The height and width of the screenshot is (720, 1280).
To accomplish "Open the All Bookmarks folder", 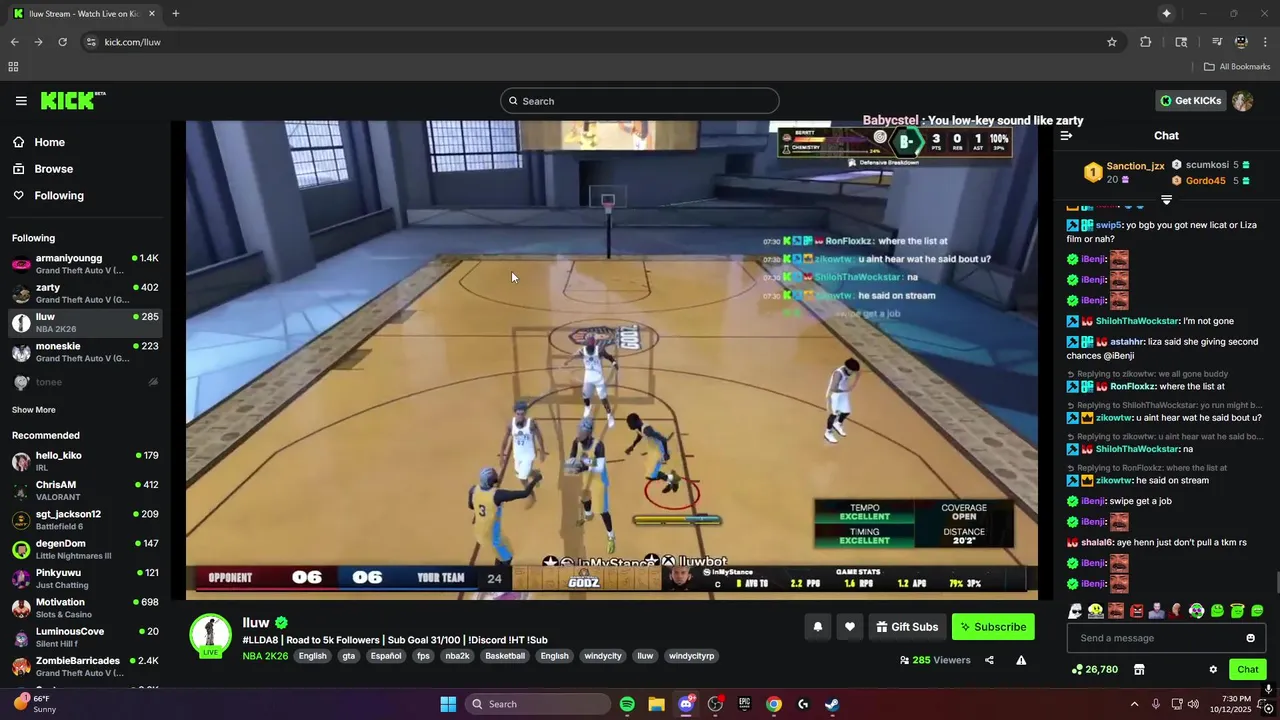I will (x=1237, y=67).
